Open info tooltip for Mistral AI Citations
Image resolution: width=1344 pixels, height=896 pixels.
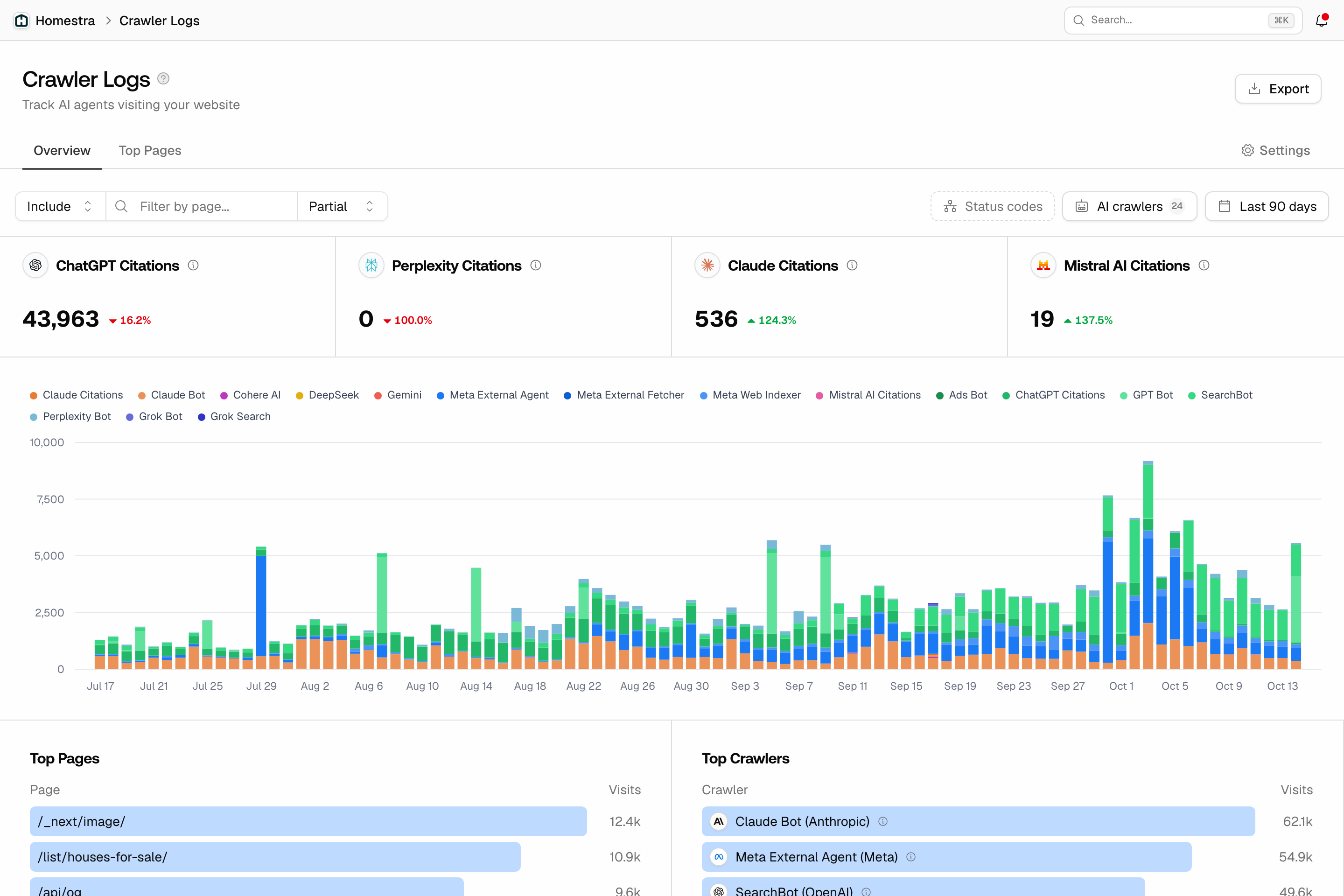(1204, 265)
